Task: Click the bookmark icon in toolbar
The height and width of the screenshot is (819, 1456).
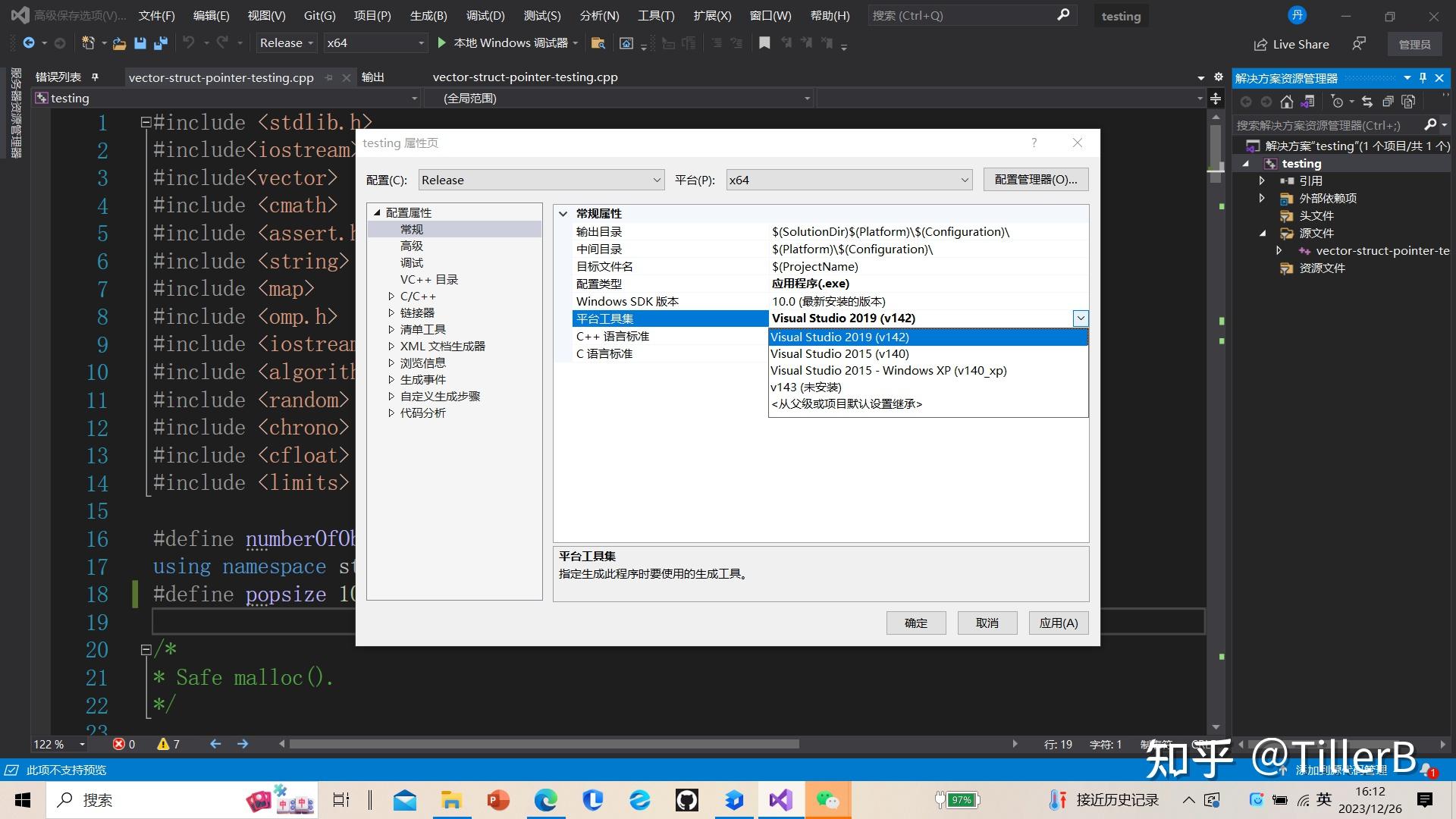Action: coord(764,43)
